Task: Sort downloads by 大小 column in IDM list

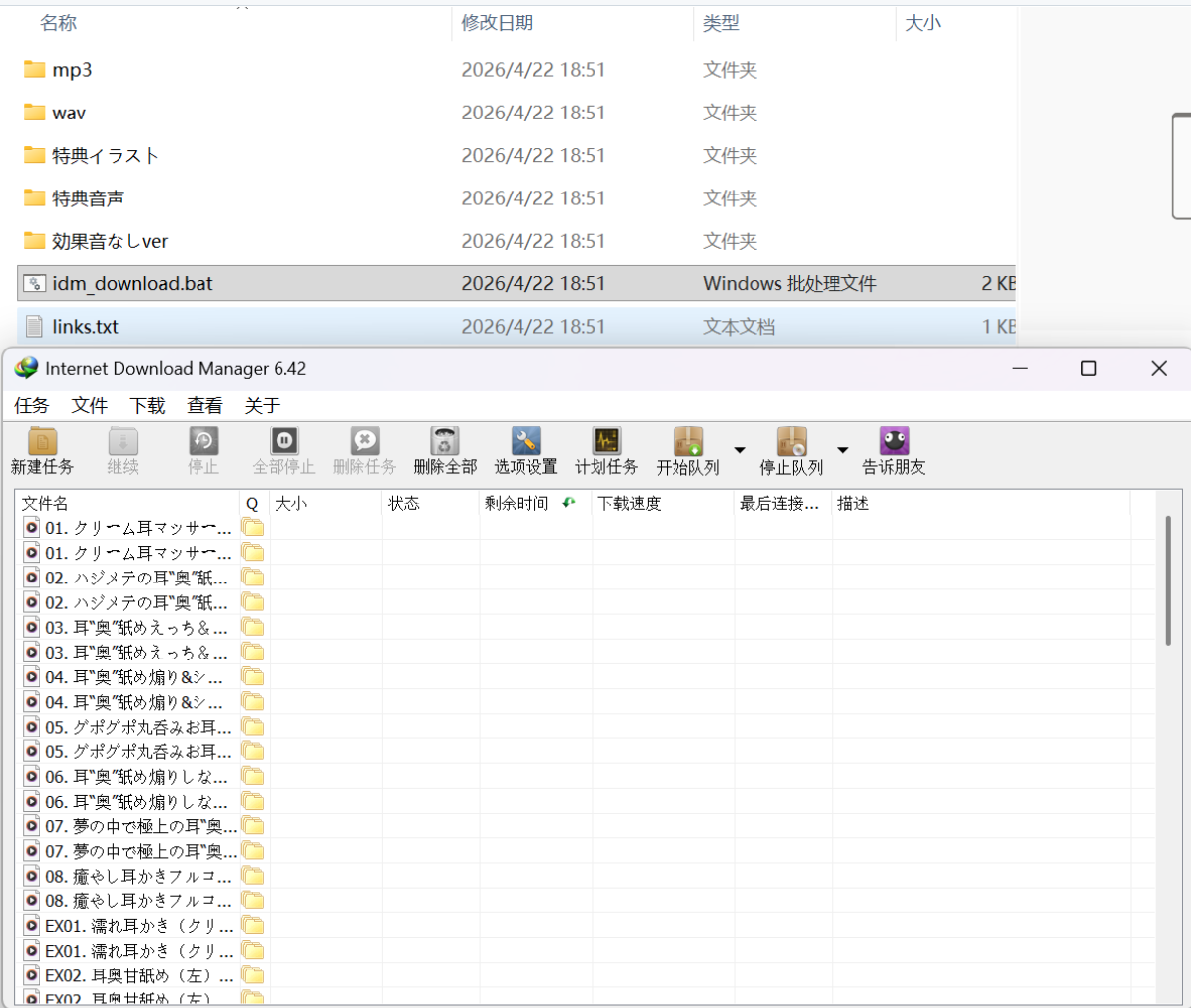Action: pos(326,504)
